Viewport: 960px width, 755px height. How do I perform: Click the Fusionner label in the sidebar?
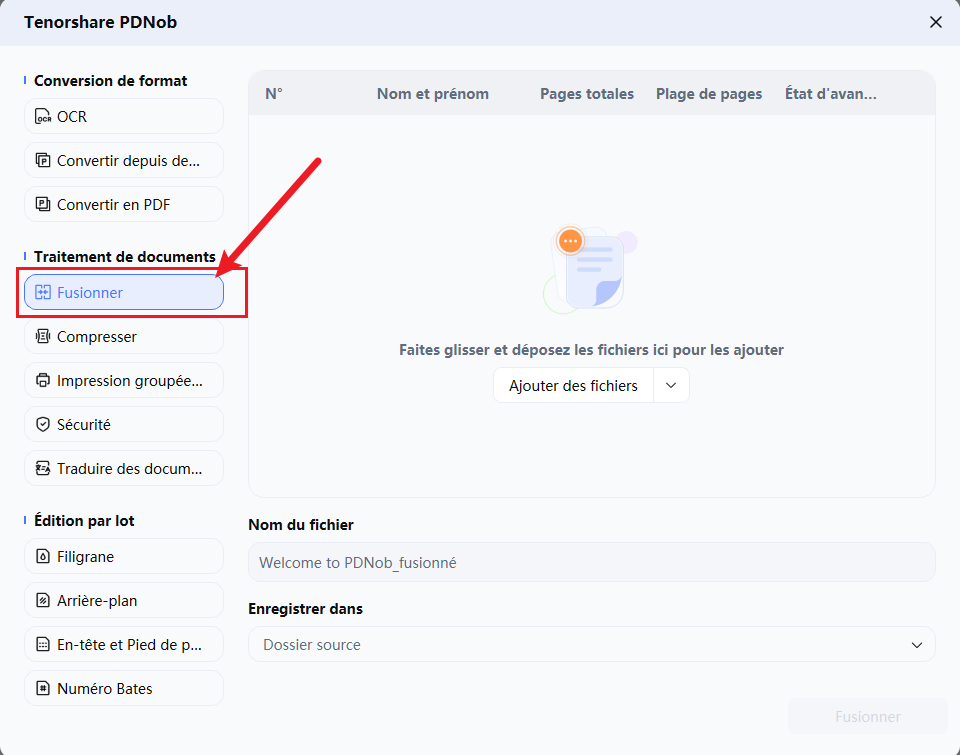coord(90,293)
